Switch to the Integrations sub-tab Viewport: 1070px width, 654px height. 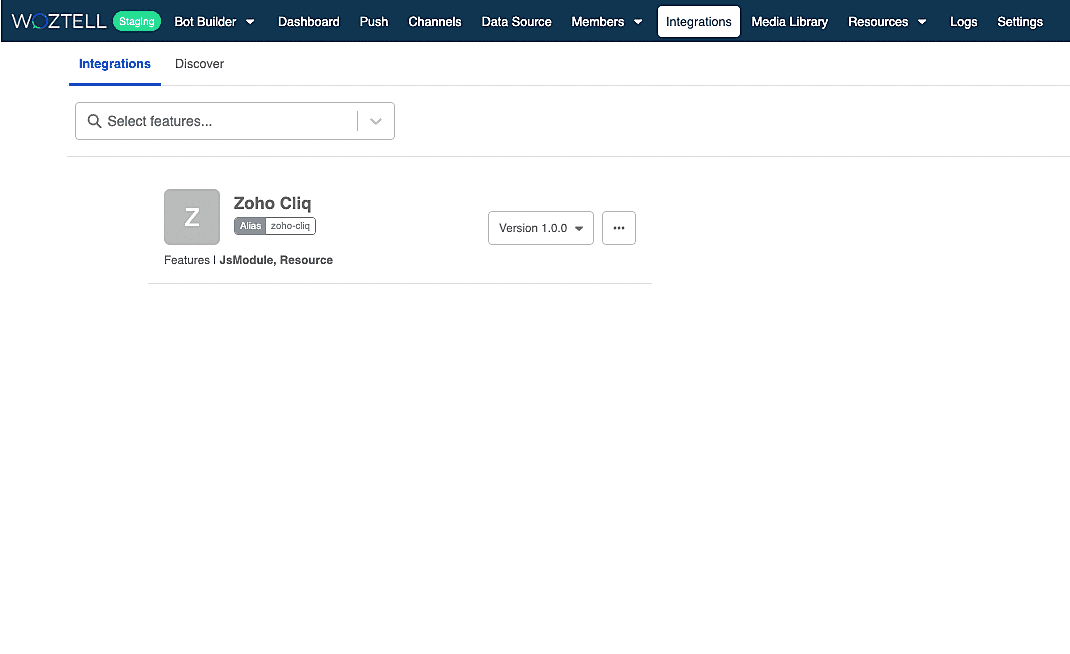(115, 64)
